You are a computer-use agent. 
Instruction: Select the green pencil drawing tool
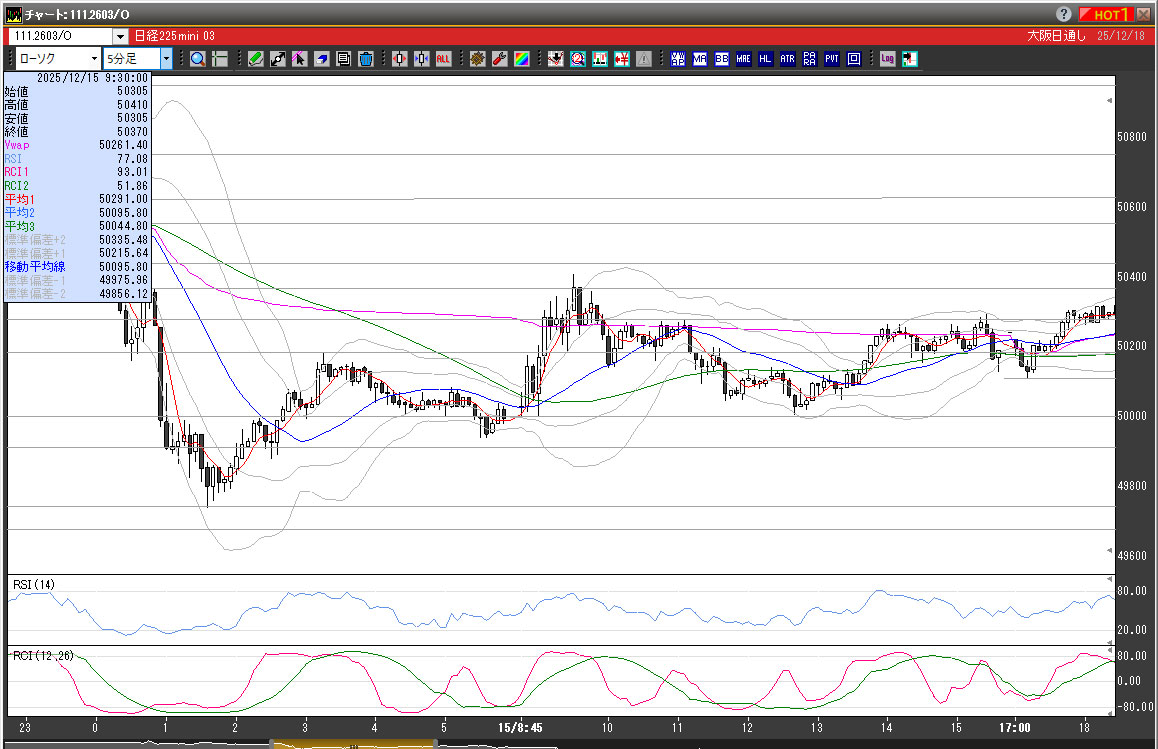coord(256,59)
